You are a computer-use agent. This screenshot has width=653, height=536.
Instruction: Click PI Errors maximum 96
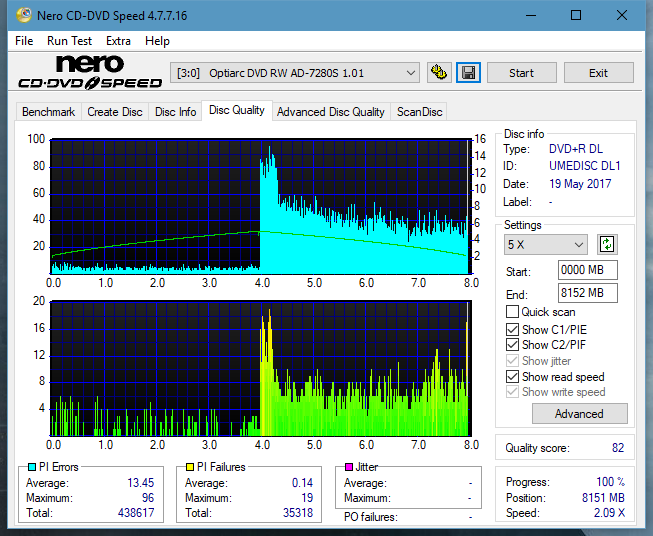[x=148, y=497]
